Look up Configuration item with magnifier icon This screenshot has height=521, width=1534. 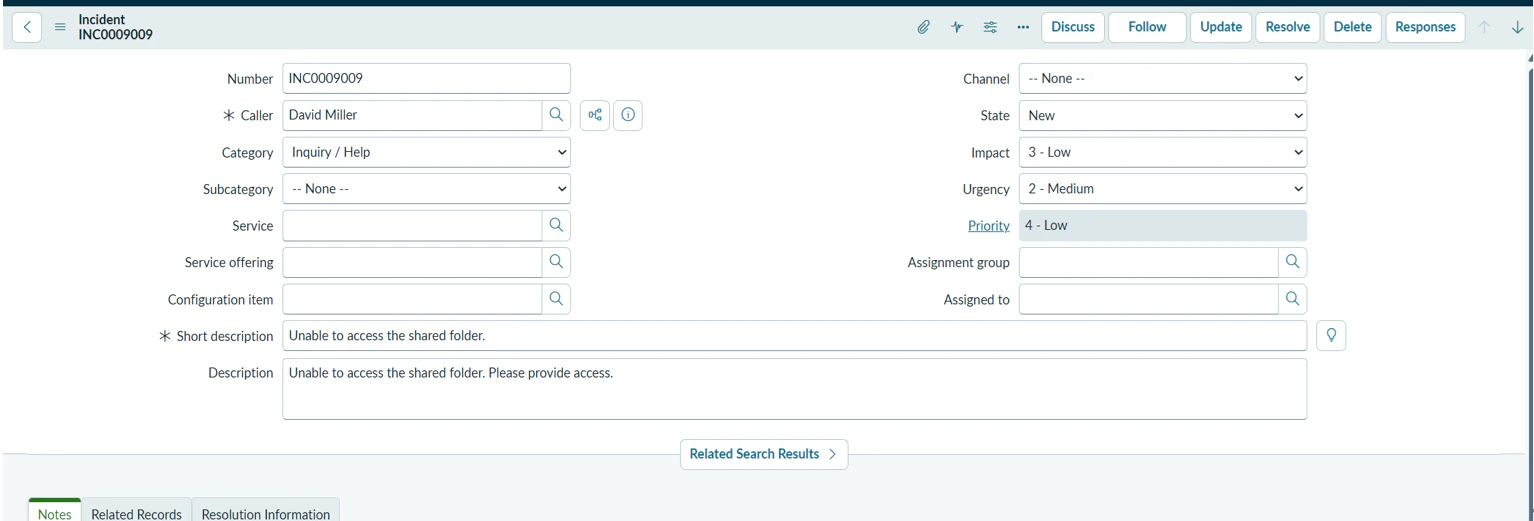click(x=556, y=299)
